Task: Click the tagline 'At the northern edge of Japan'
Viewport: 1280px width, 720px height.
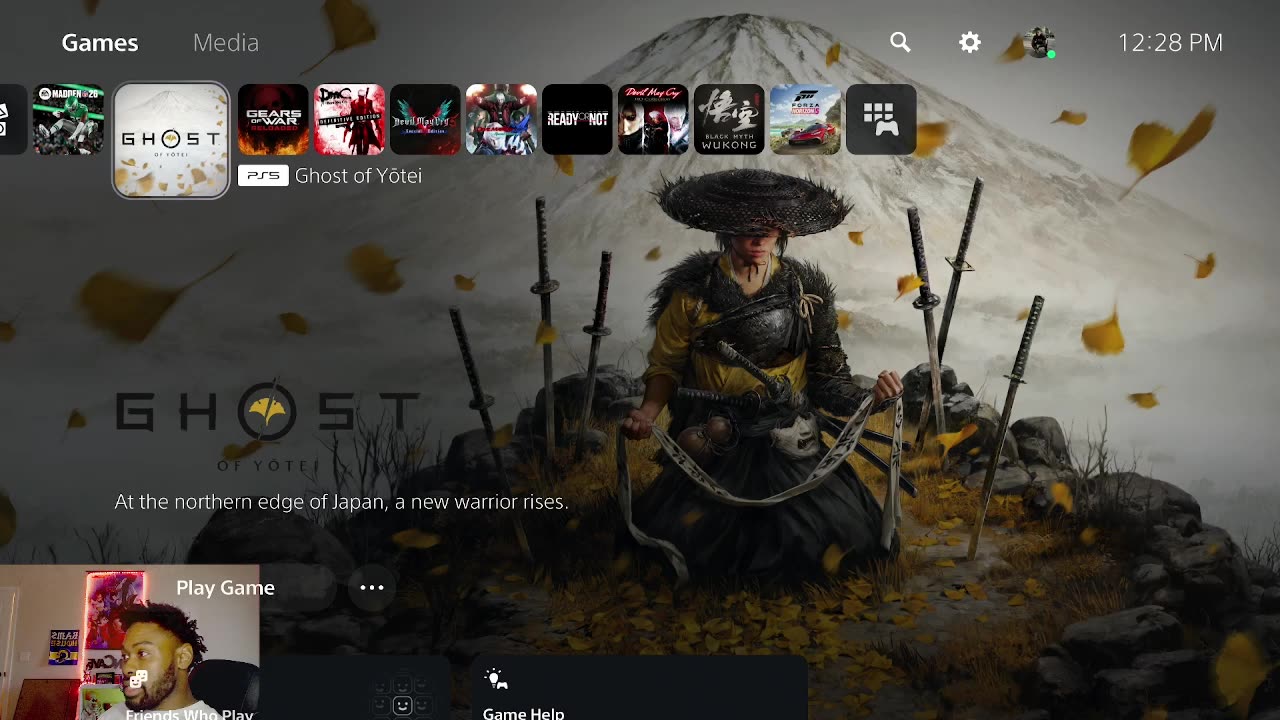Action: [x=341, y=502]
